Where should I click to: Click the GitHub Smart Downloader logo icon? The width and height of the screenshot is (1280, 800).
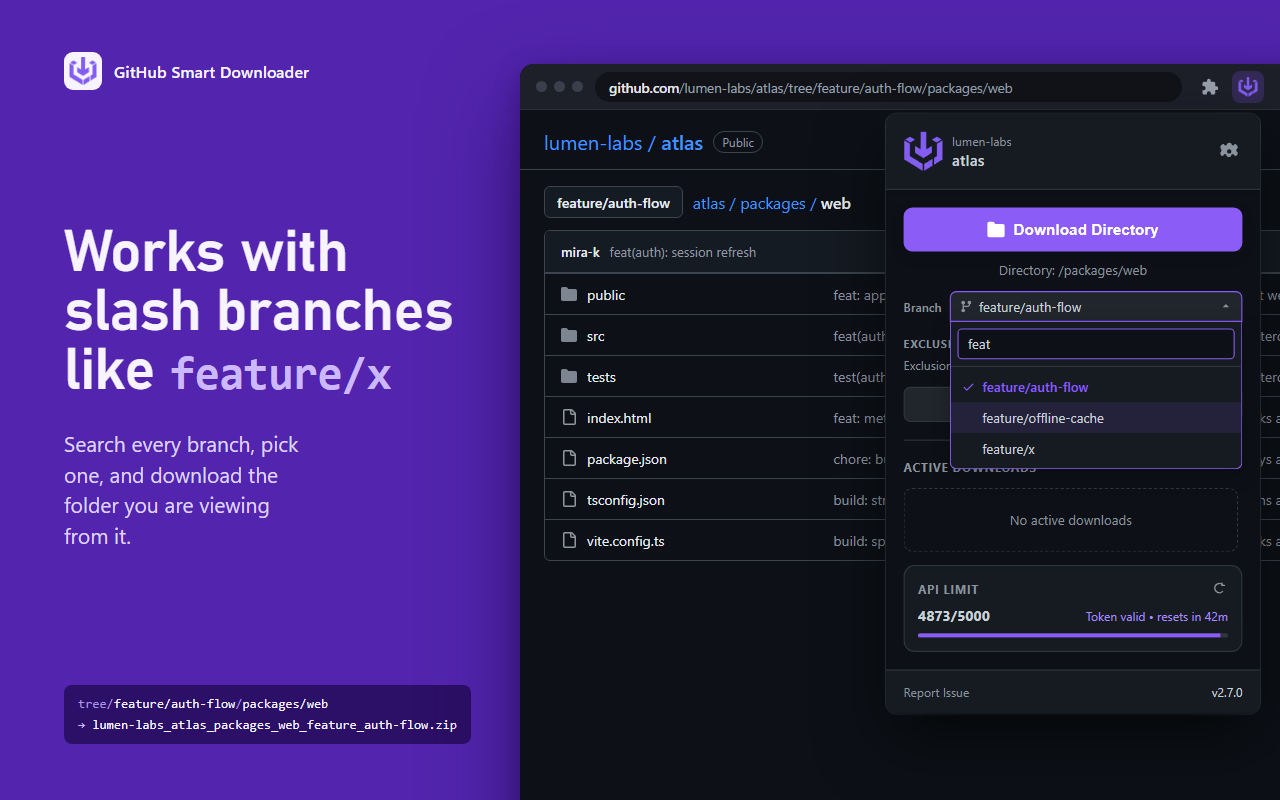pyautogui.click(x=83, y=71)
